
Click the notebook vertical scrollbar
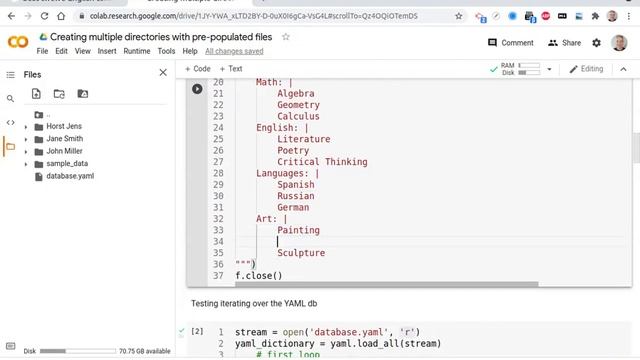(x=636, y=147)
